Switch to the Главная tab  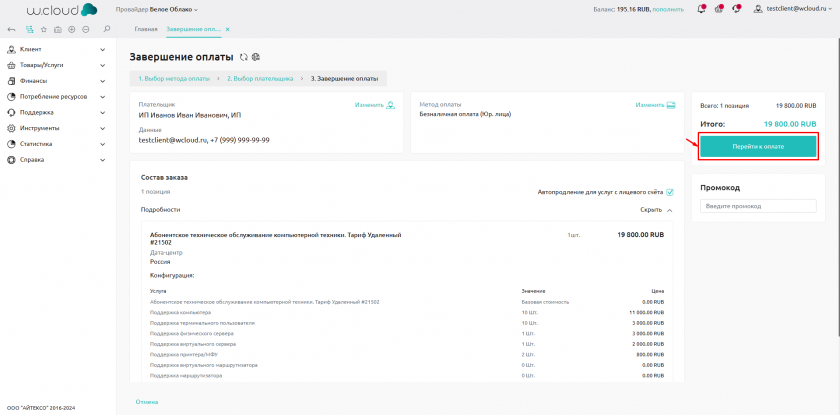tap(146, 29)
